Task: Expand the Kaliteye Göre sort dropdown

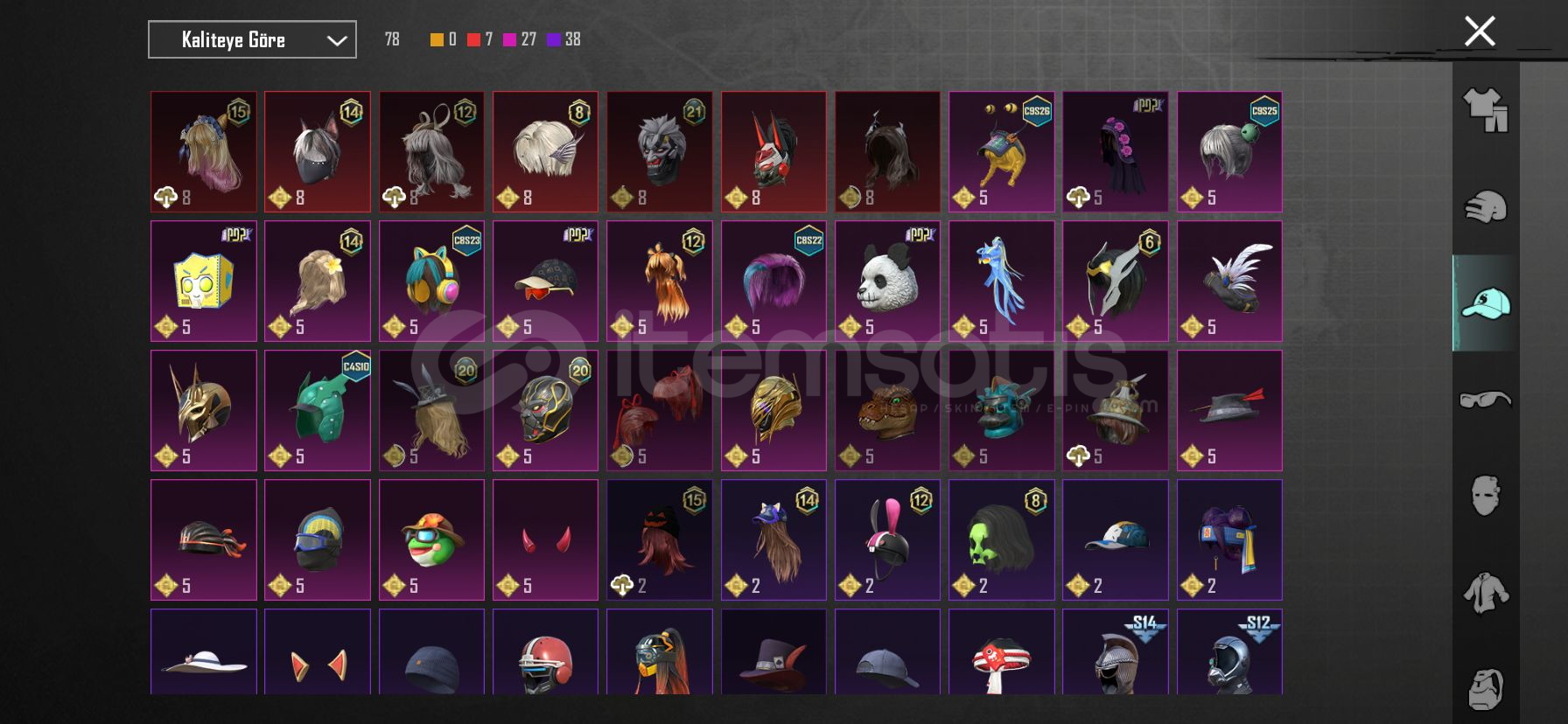Action: (x=252, y=39)
